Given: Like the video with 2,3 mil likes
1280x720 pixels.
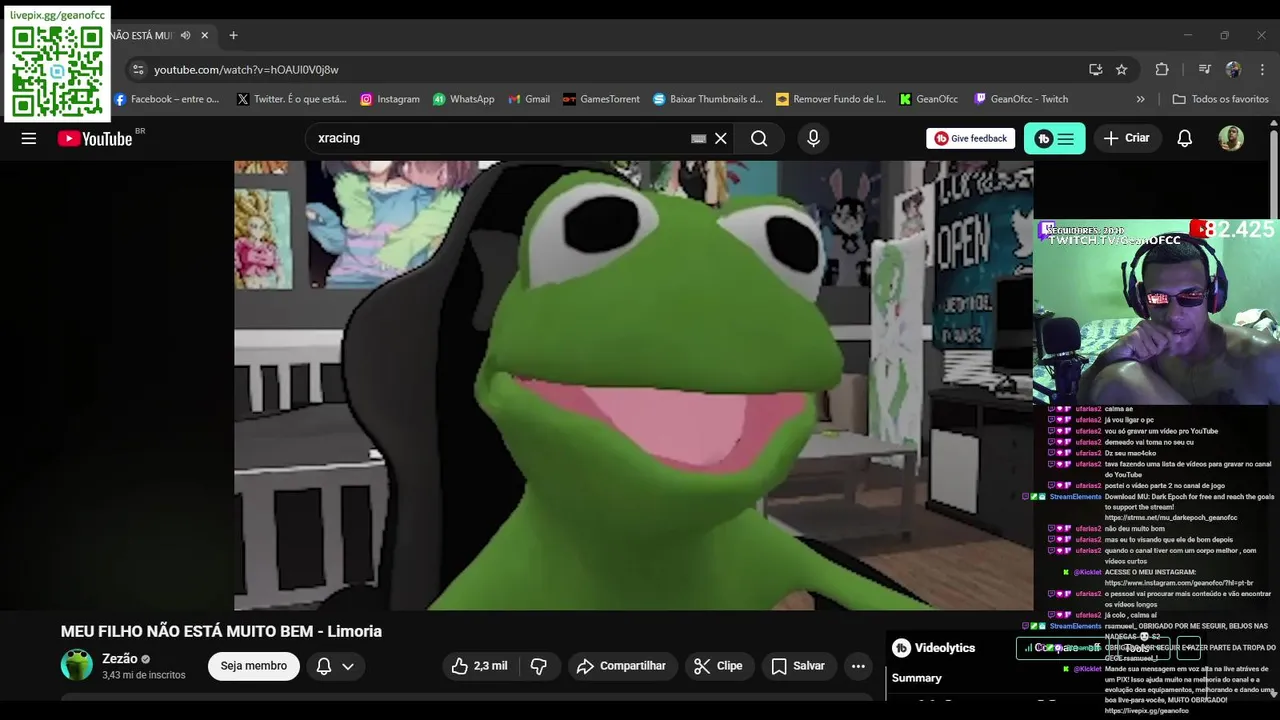Looking at the screenshot, I should [479, 666].
